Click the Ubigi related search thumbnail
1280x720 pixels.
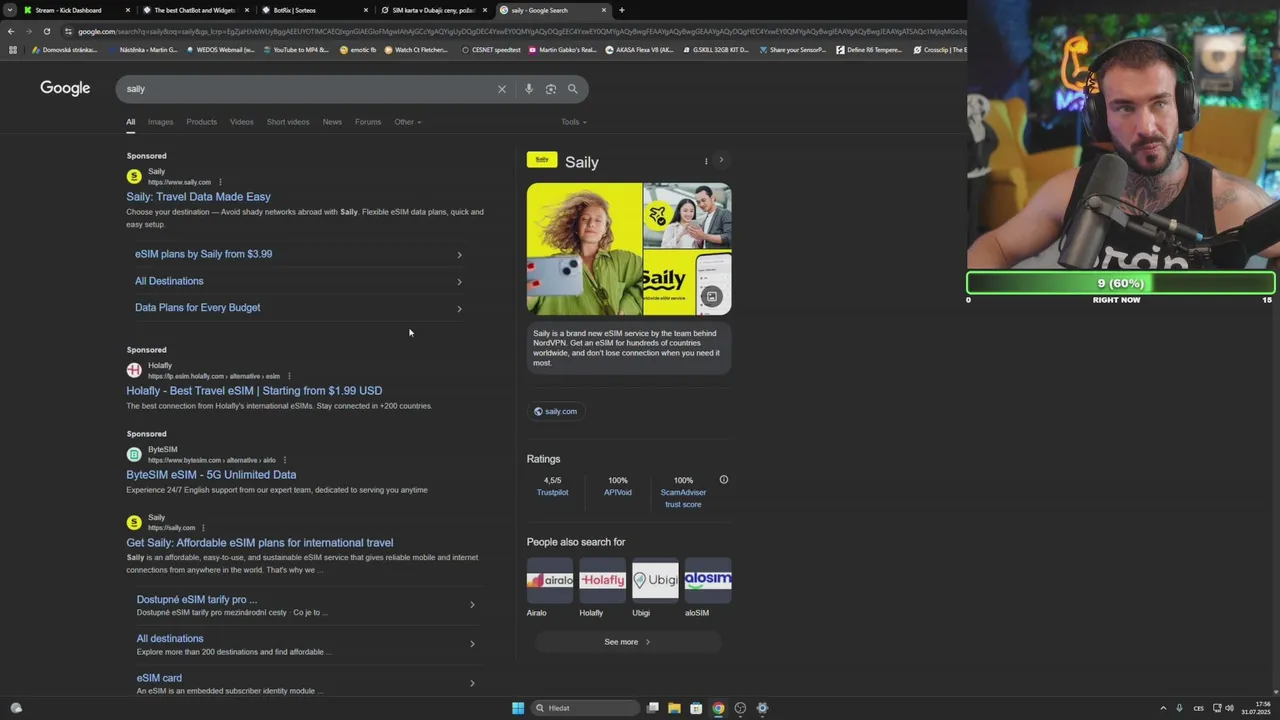pyautogui.click(x=655, y=580)
